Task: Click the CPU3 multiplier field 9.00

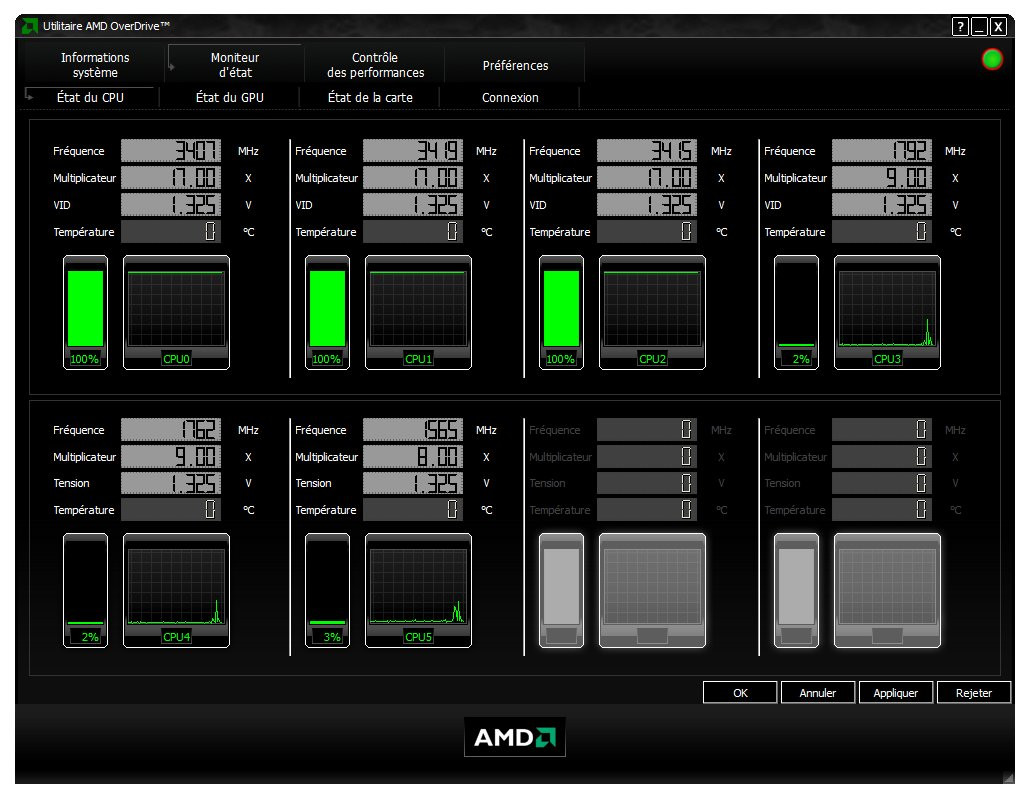Action: (882, 178)
